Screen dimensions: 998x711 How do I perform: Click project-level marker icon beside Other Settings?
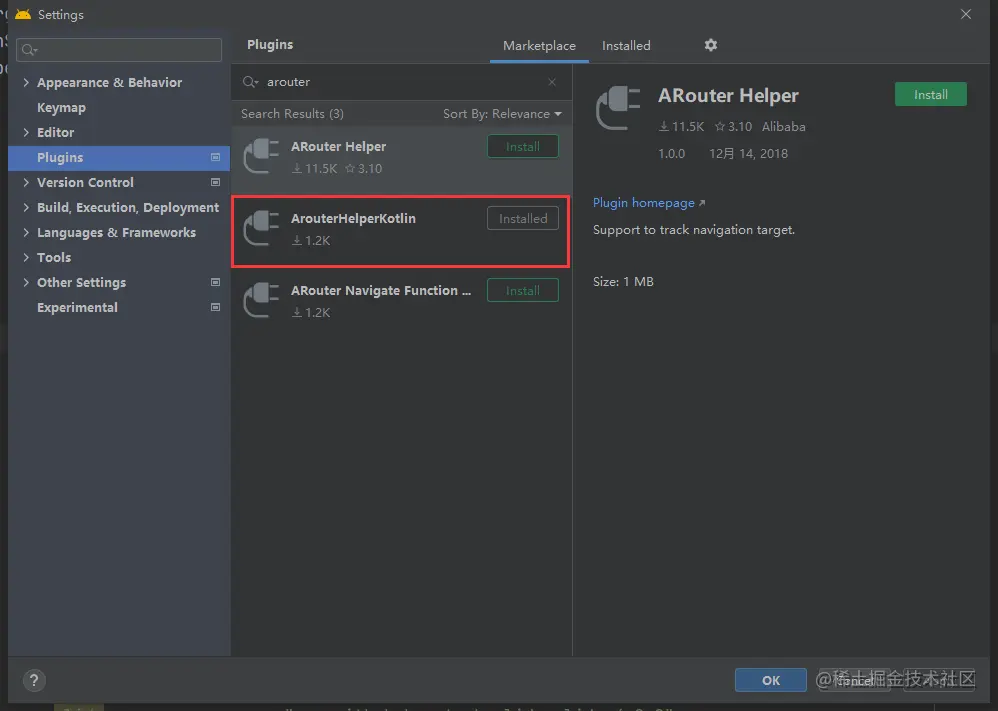point(215,282)
